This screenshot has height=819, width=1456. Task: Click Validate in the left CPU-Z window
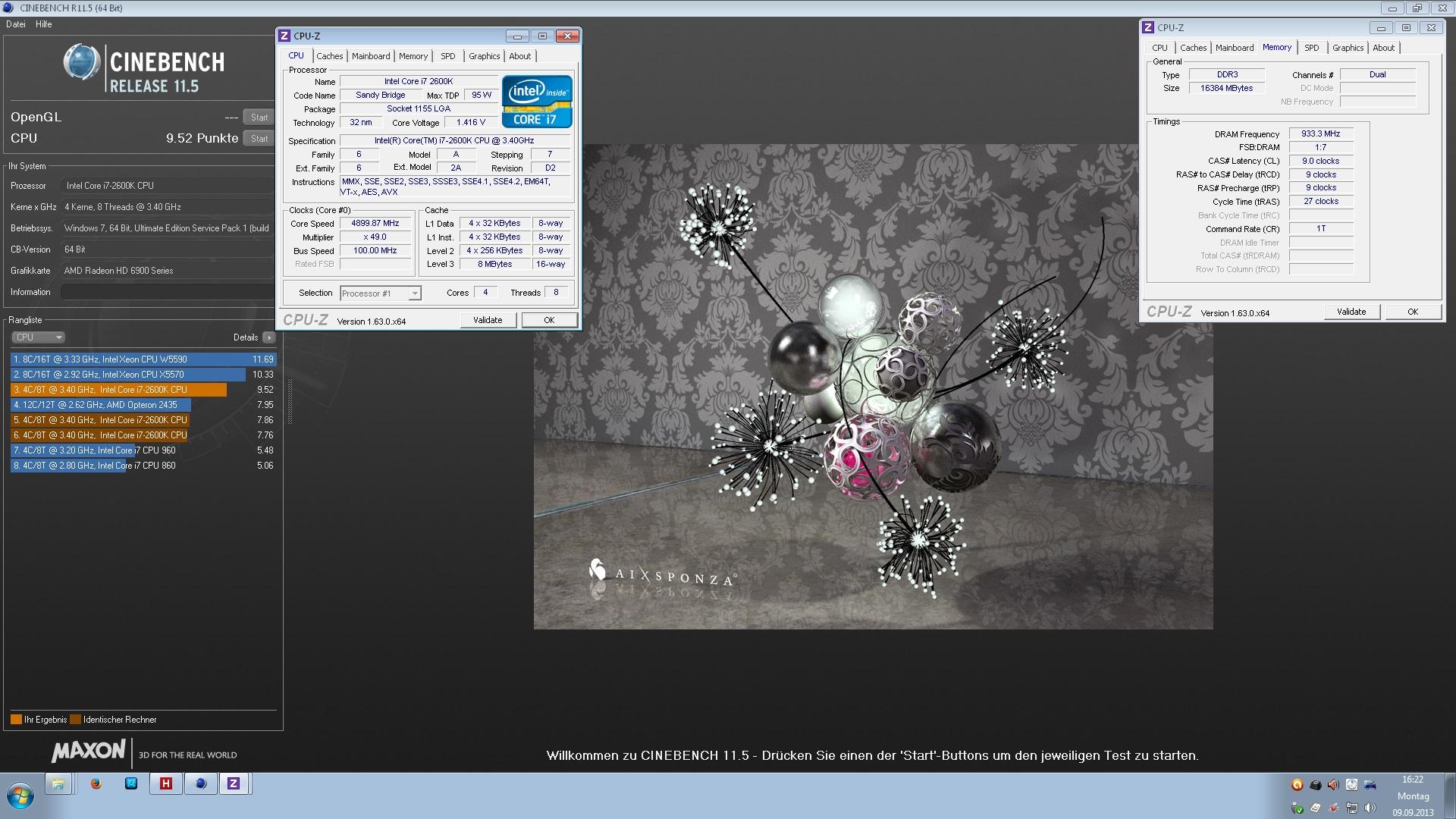[x=488, y=320]
